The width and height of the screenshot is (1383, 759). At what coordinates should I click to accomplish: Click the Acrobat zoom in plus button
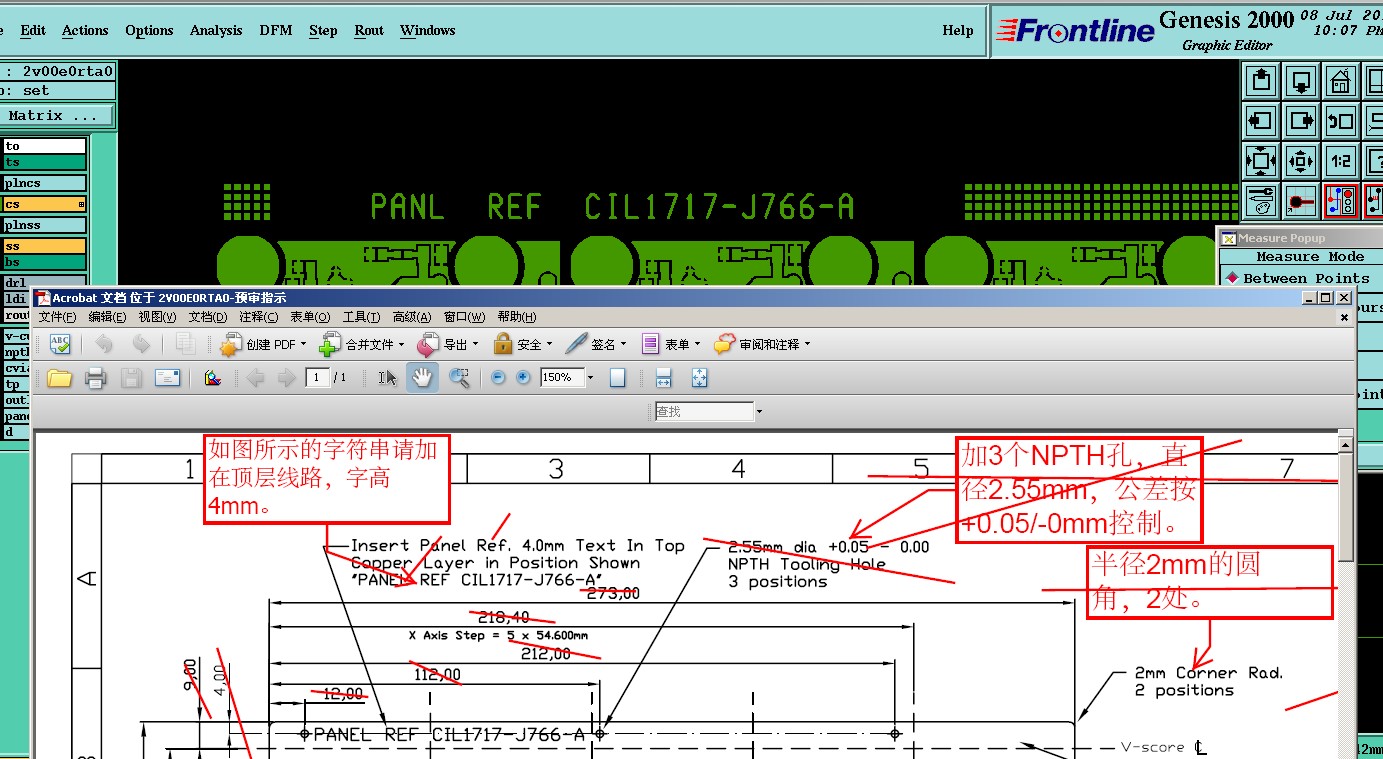(x=523, y=378)
